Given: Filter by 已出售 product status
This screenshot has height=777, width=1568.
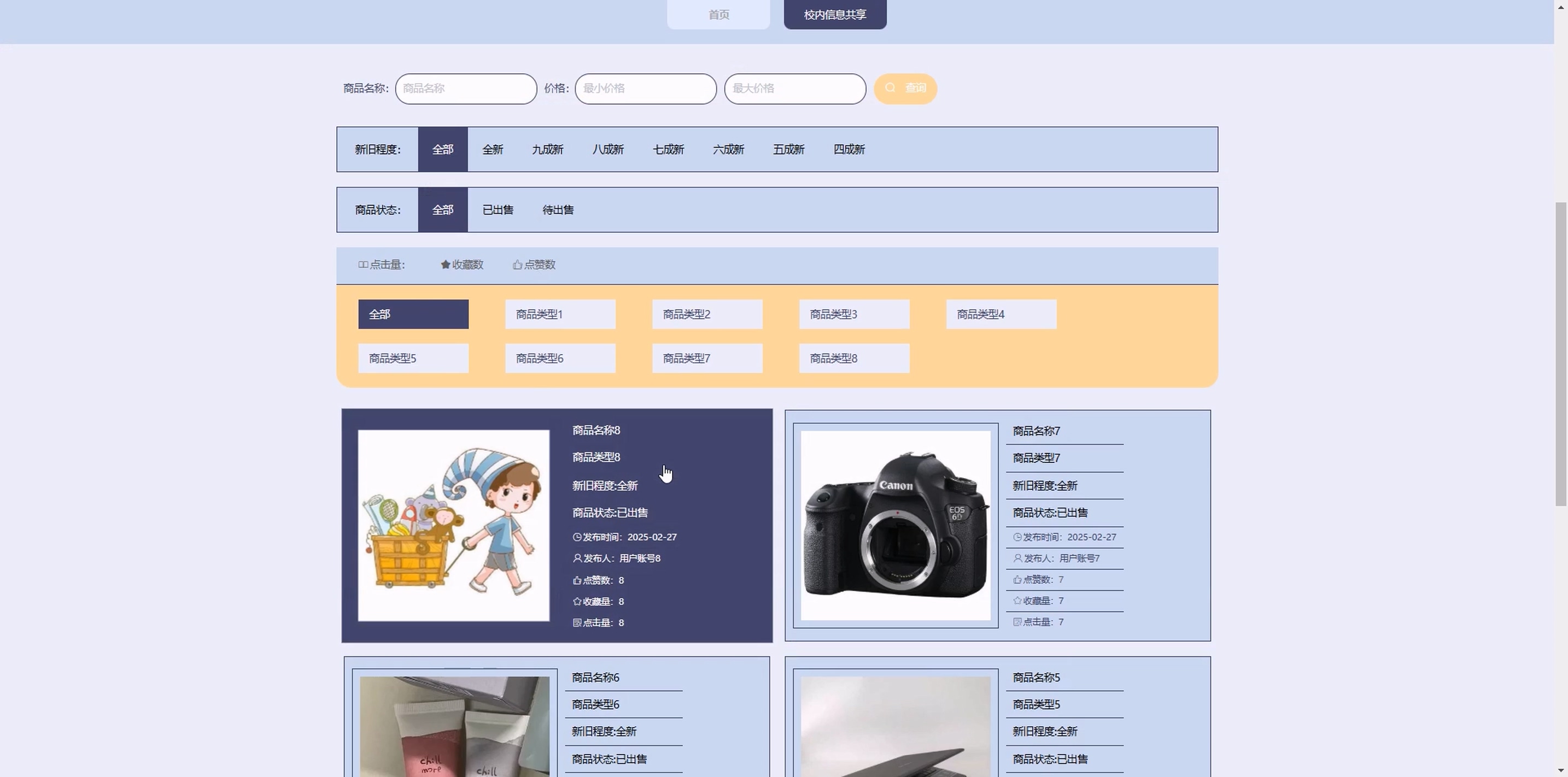Looking at the screenshot, I should tap(498, 210).
